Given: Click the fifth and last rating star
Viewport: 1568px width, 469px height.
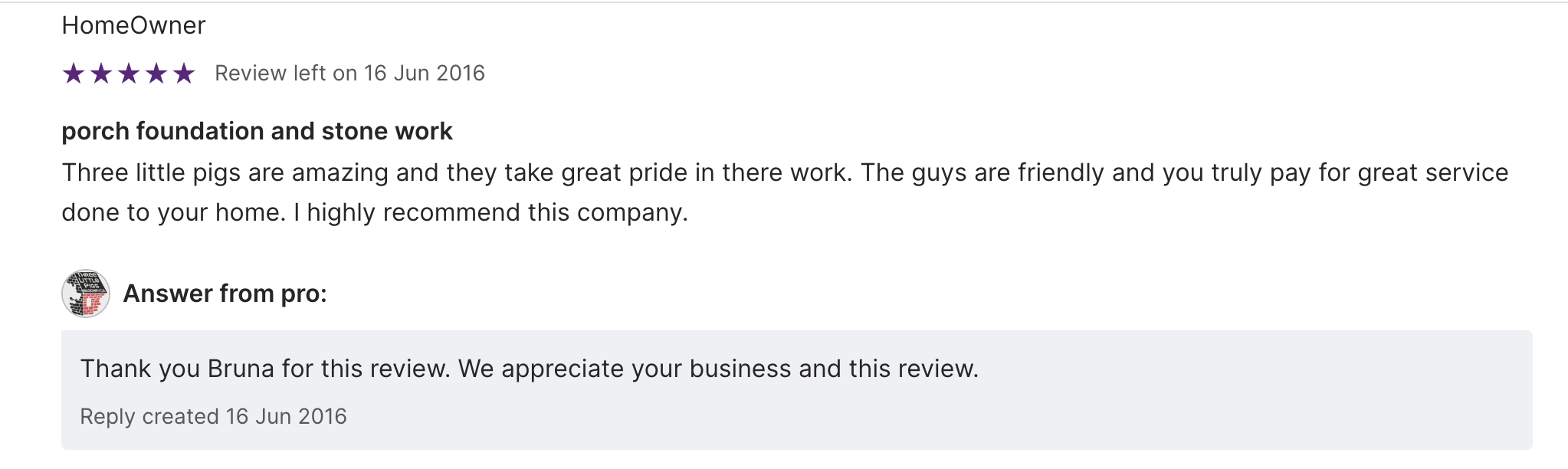Looking at the screenshot, I should pos(184,74).
